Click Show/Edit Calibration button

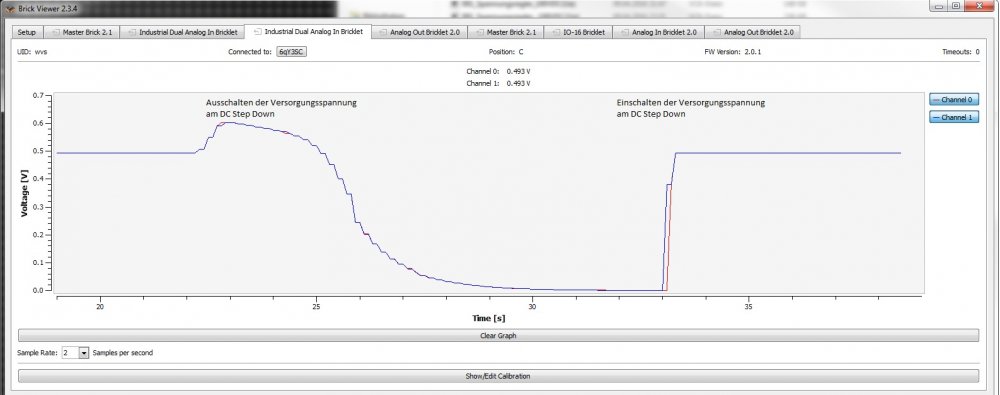[x=498, y=376]
